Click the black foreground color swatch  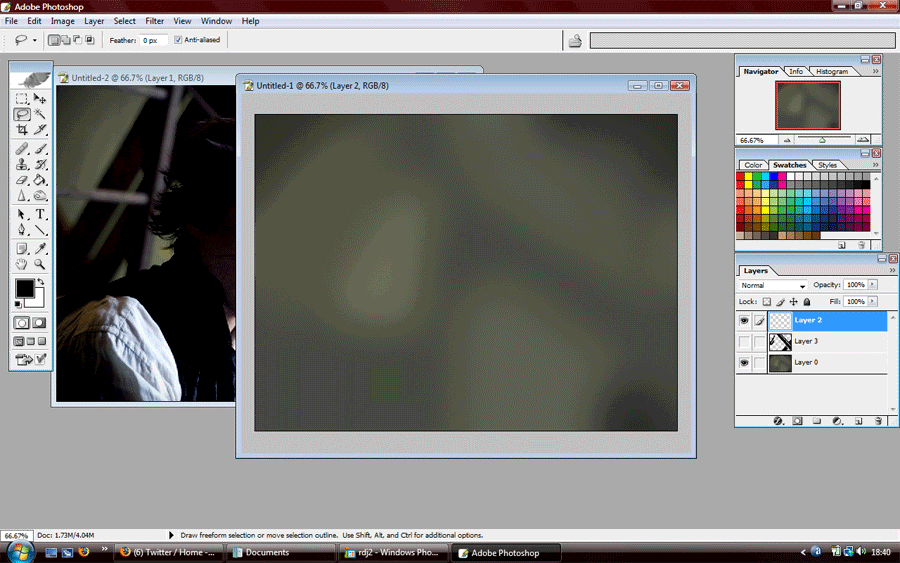24,289
